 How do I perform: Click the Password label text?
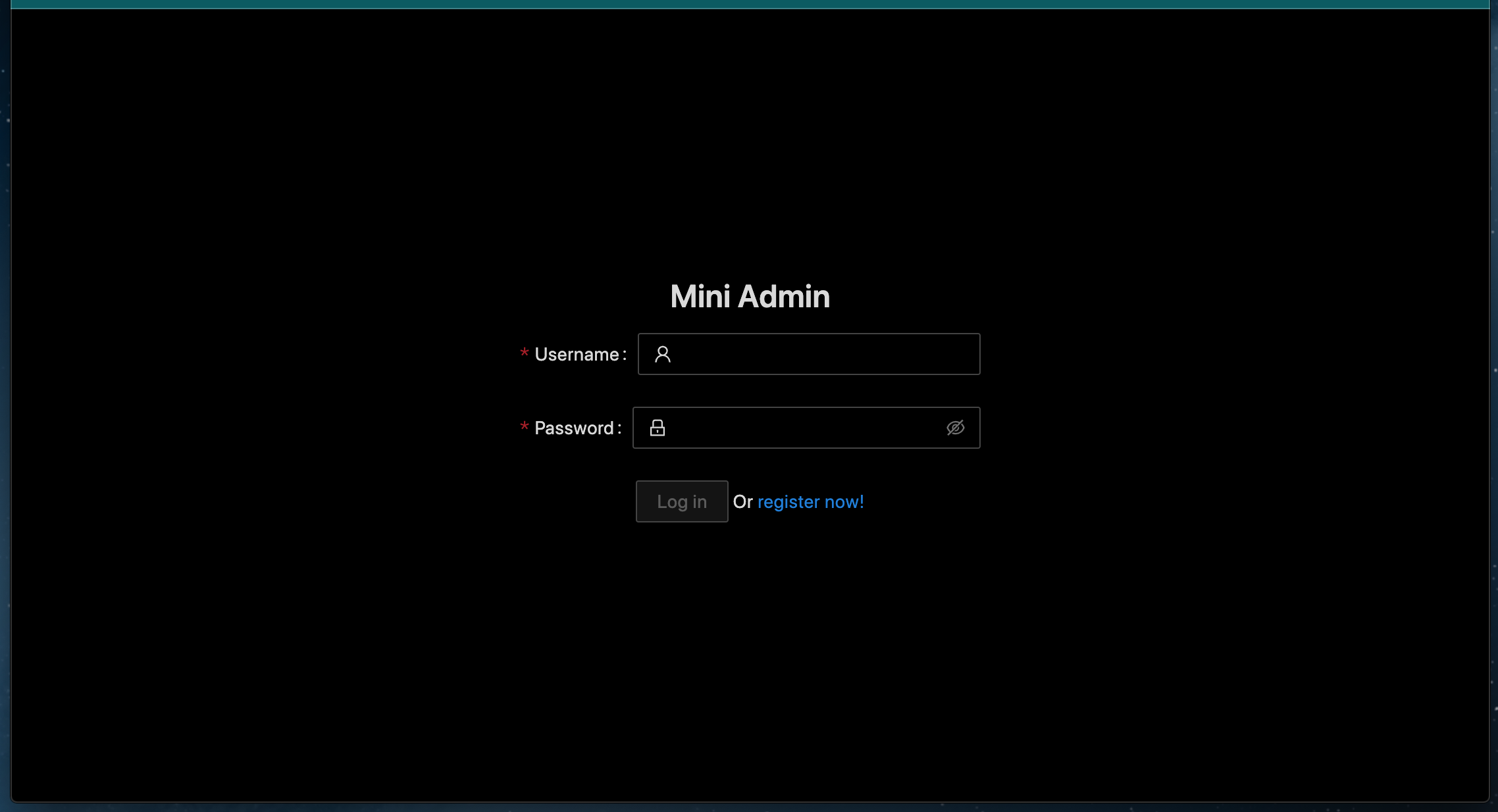tap(574, 428)
